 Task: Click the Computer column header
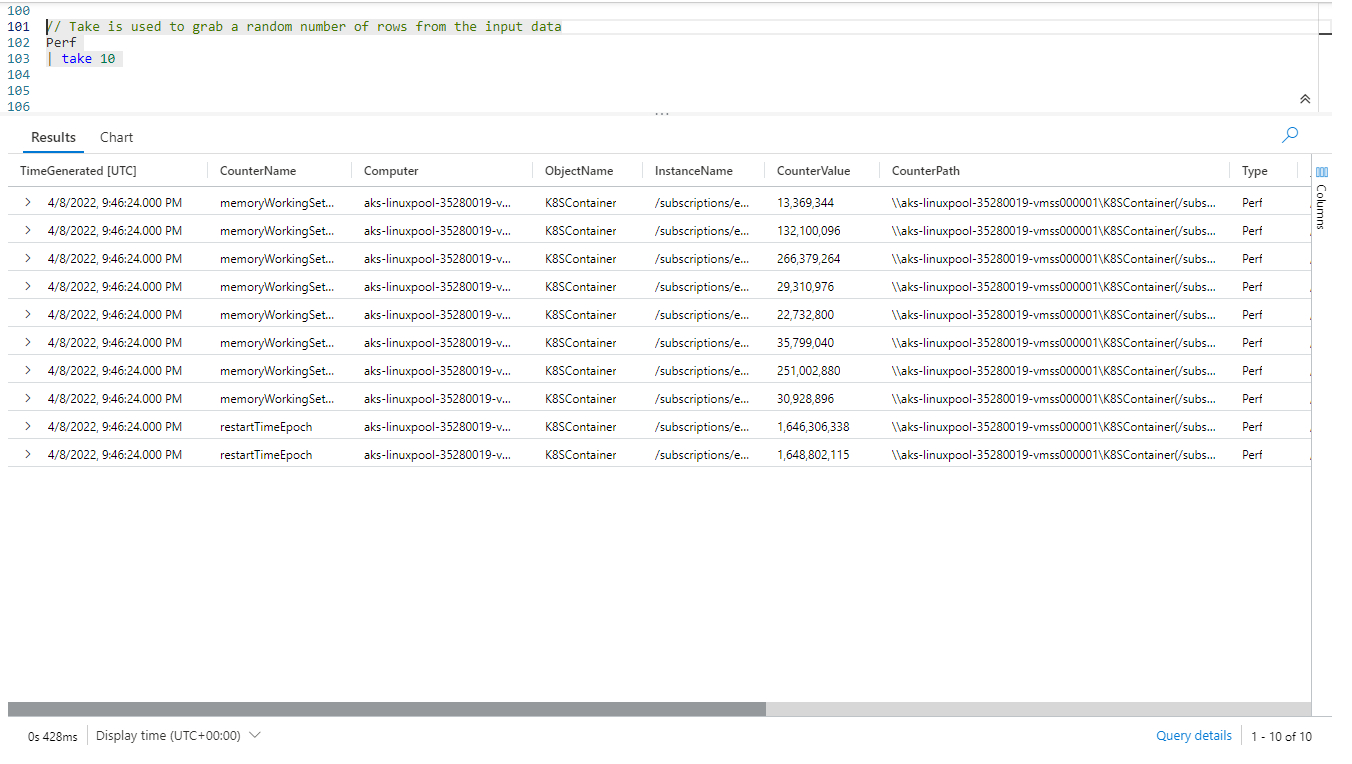point(391,171)
